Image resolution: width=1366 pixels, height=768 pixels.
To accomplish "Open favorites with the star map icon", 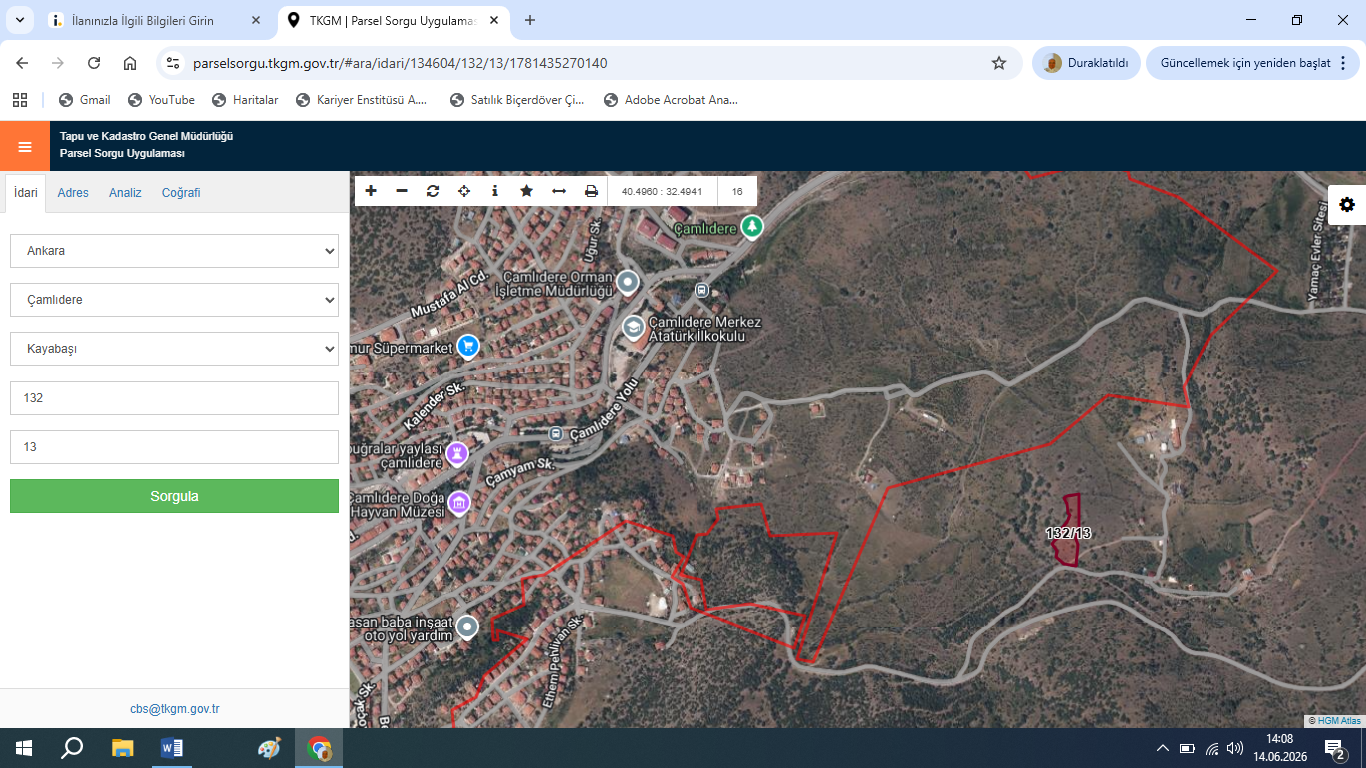I will 526,191.
